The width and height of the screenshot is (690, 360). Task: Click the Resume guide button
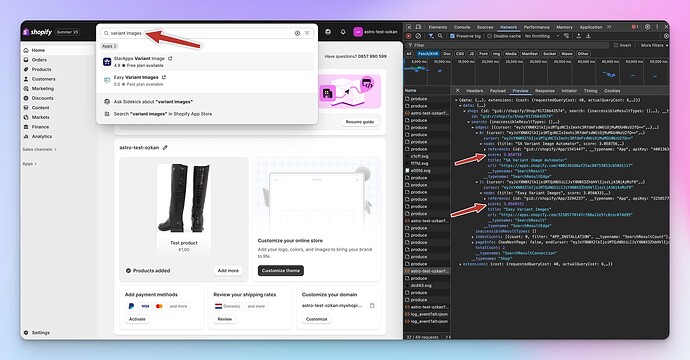(360, 122)
